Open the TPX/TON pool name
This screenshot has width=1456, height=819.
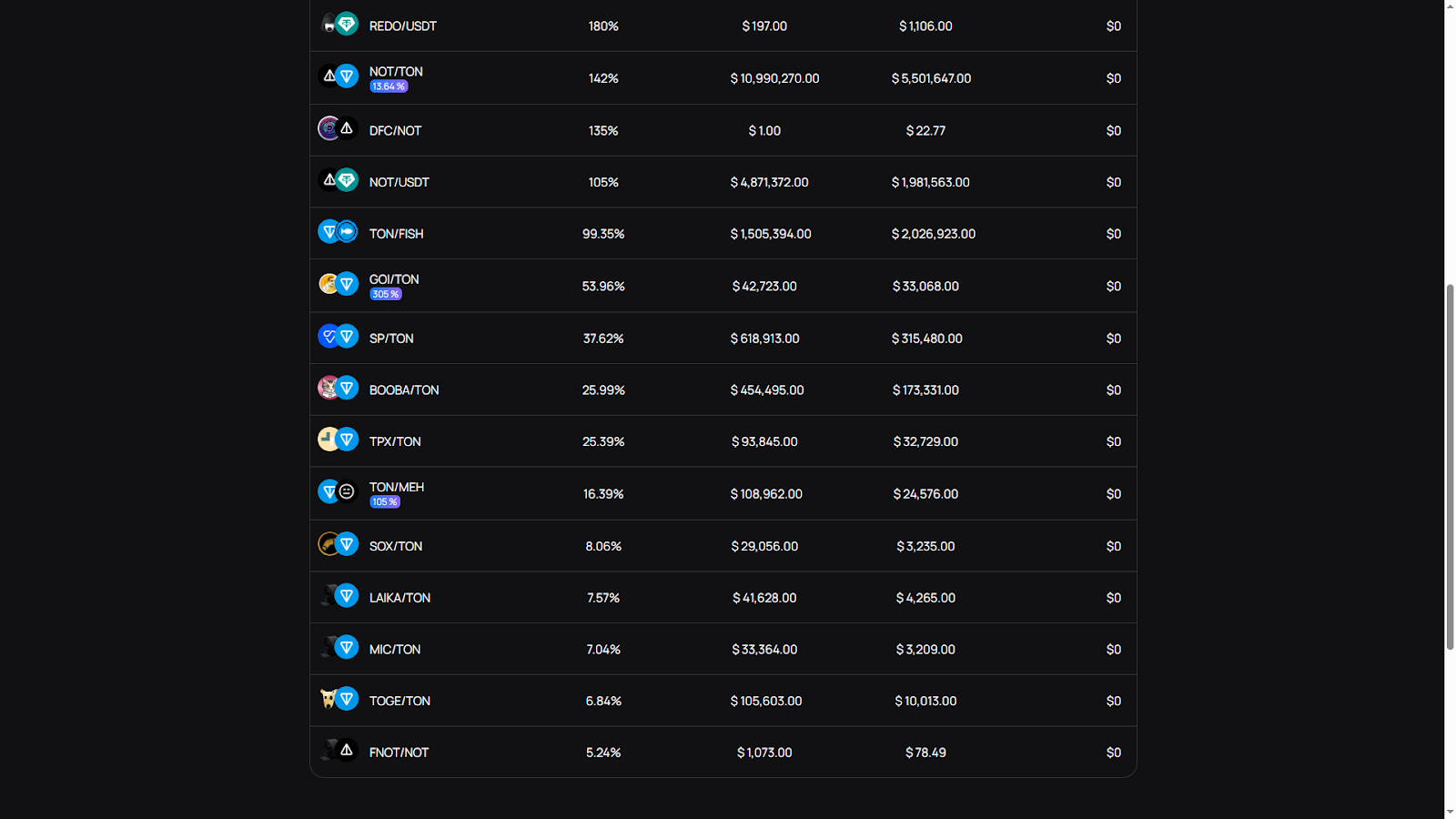point(395,441)
